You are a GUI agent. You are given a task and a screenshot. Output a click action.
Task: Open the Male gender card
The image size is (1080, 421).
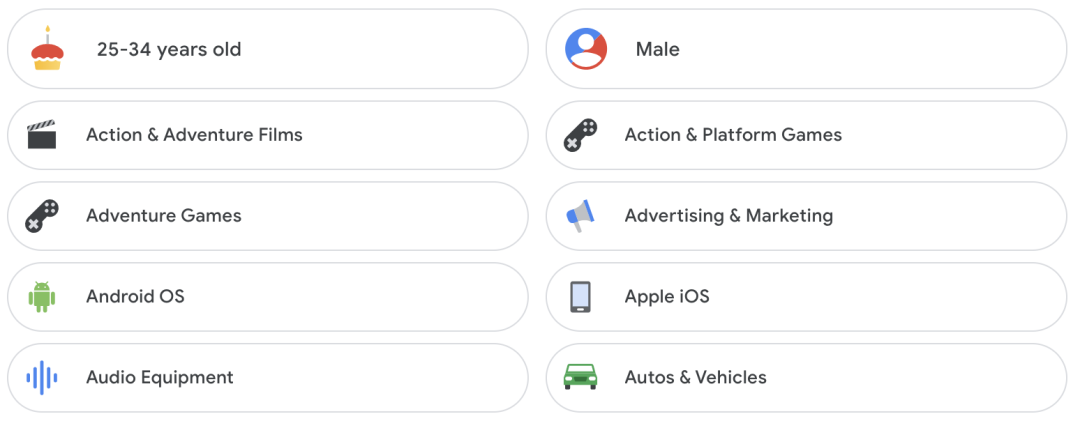coord(806,49)
